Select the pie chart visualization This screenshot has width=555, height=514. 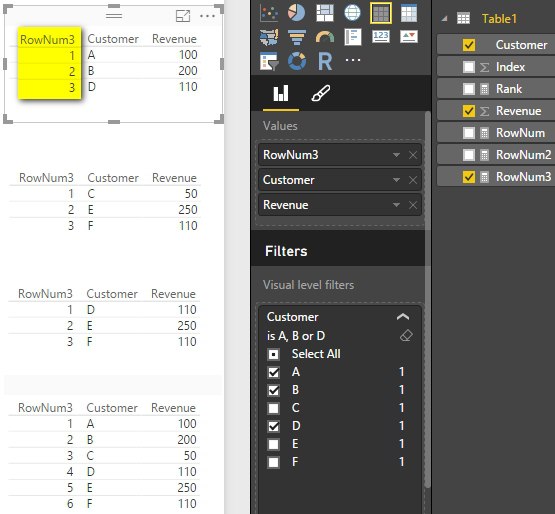296,13
